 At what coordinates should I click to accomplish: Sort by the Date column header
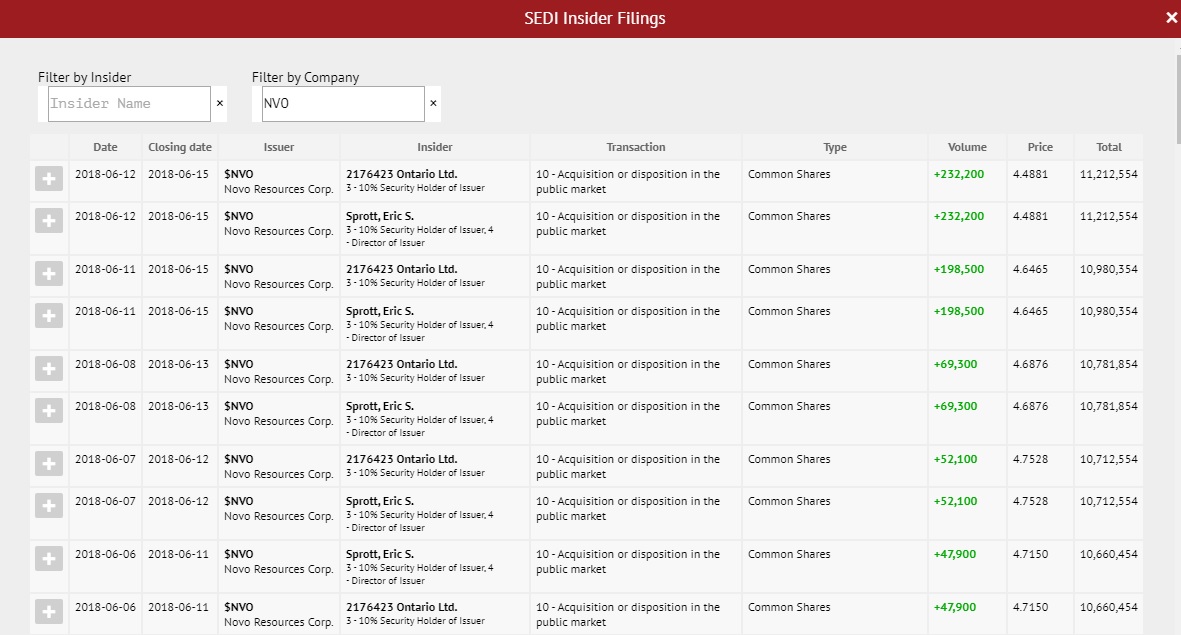105,147
